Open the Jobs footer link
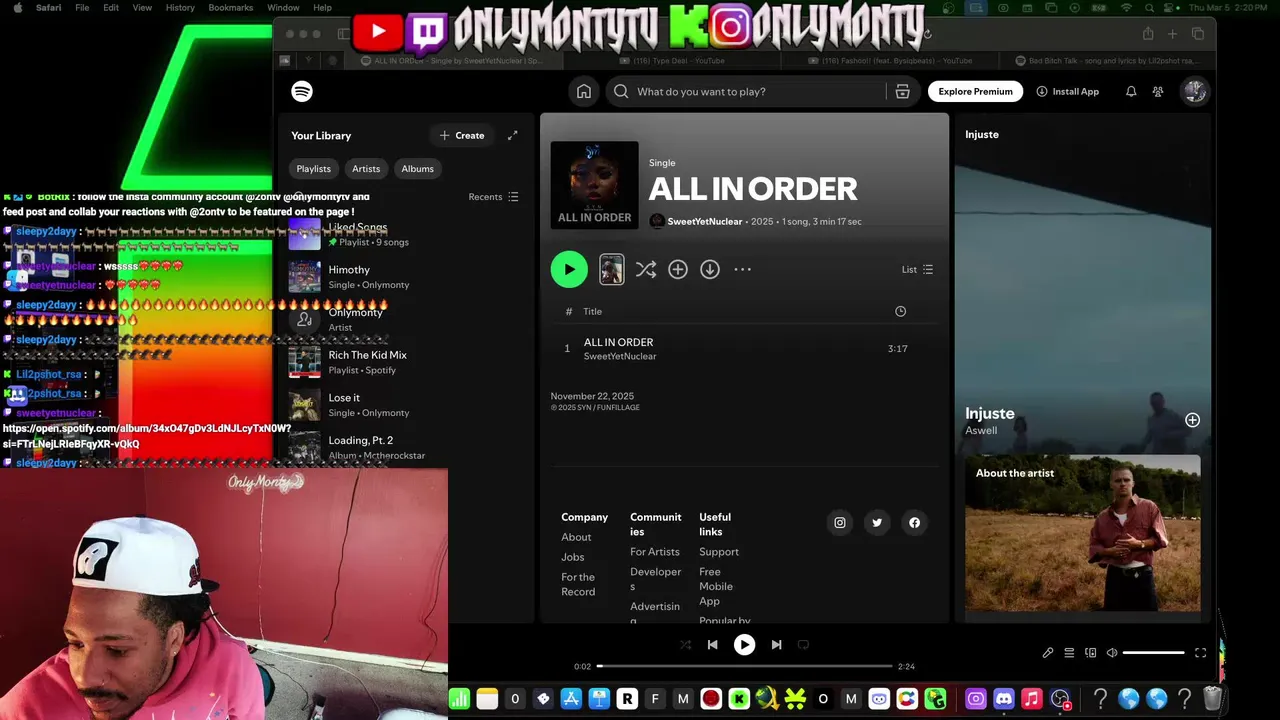 coord(573,557)
